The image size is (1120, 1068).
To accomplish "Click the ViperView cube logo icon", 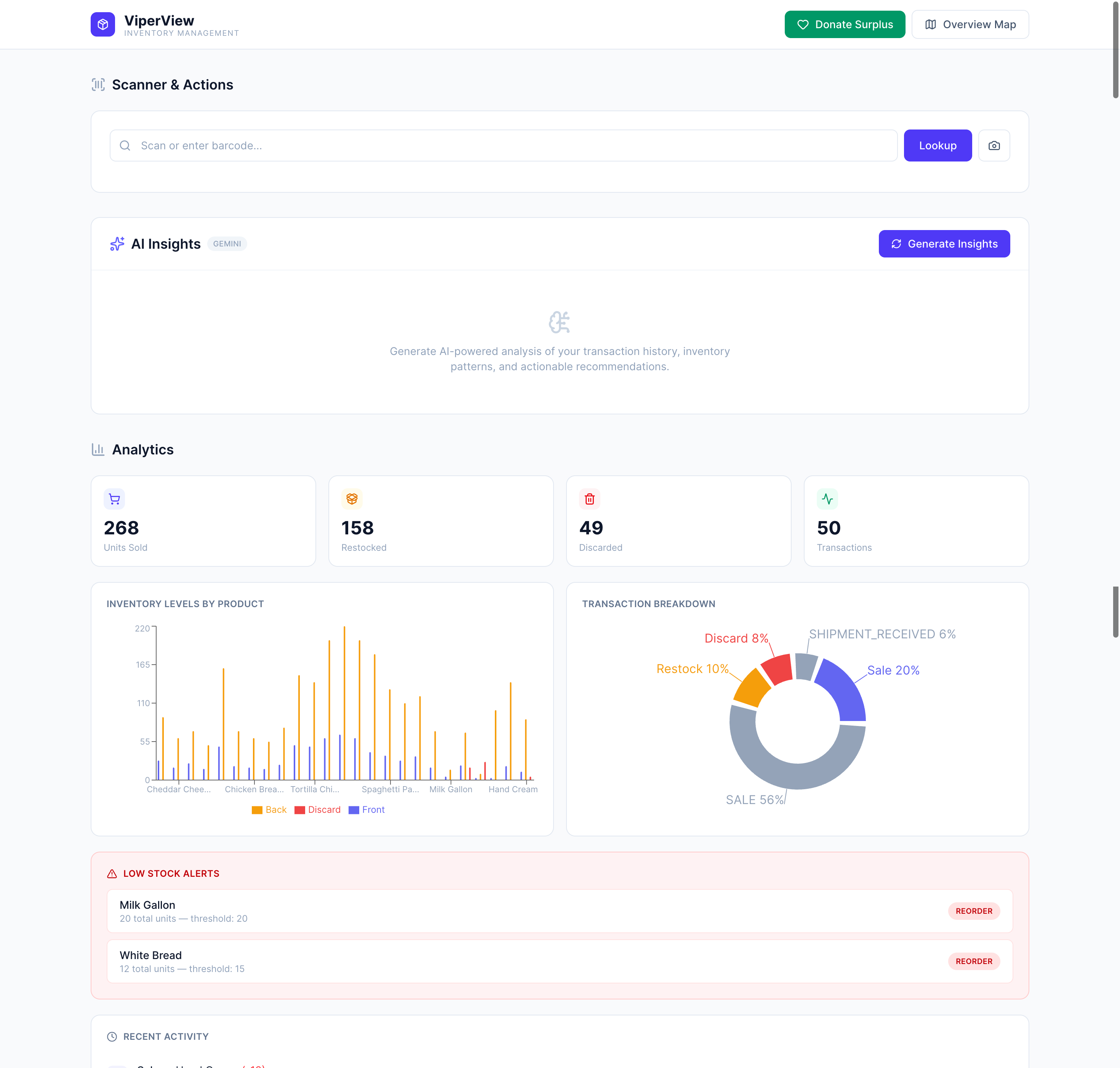I will pos(102,24).
